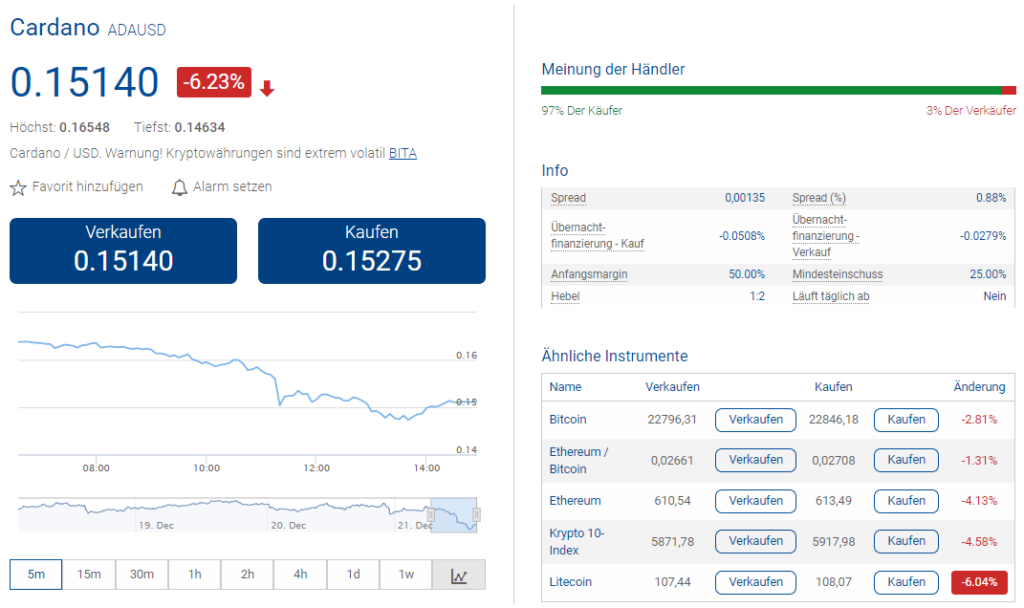The width and height of the screenshot is (1024, 608).
Task: Open the Ethereum / Bitcoin instrument link
Action: (579, 460)
